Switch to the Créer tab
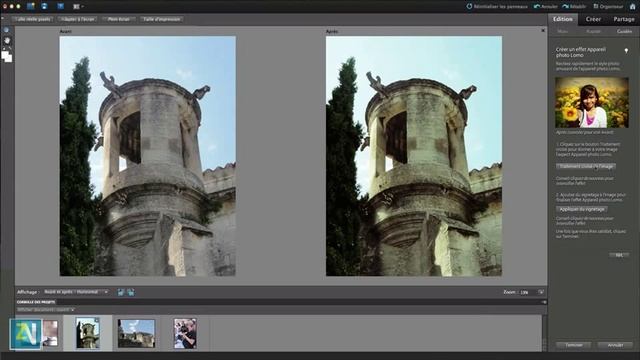Screen dimensions: 640x360 pyautogui.click(x=593, y=19)
